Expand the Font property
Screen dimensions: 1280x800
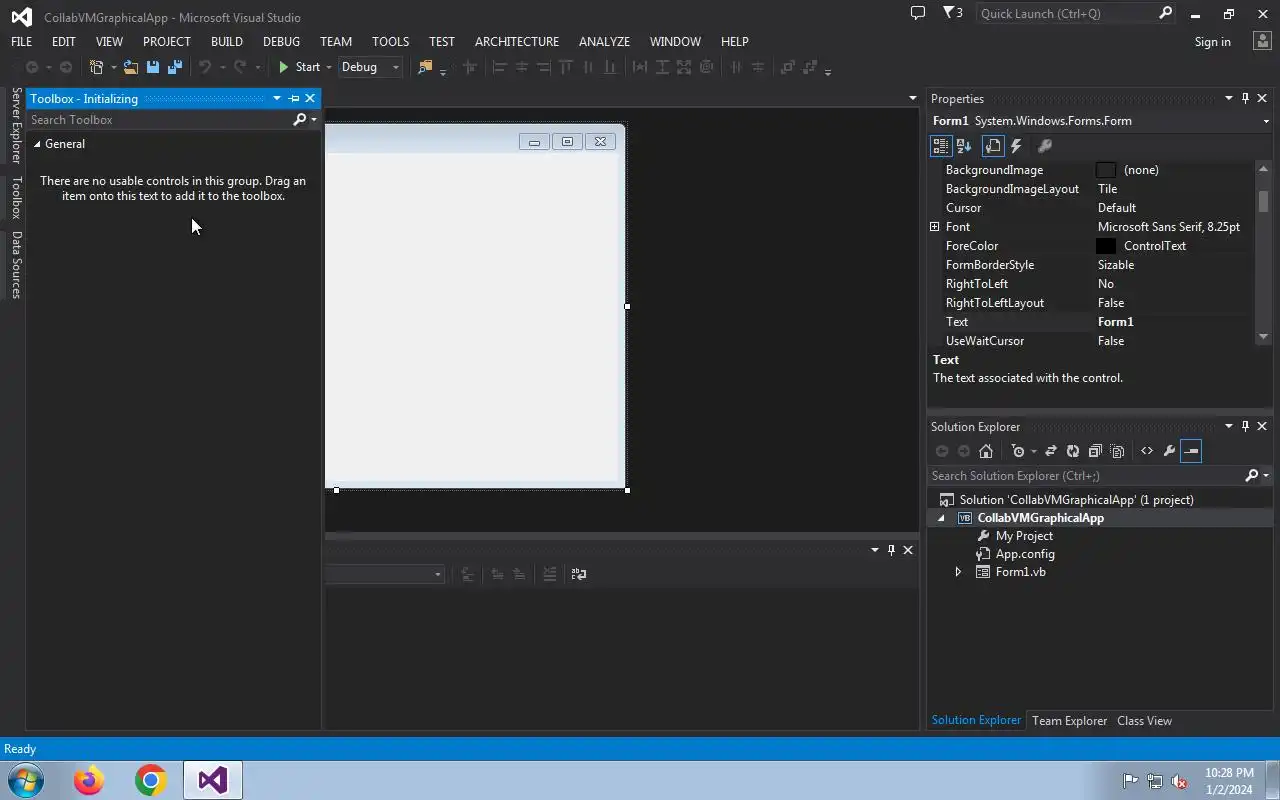click(x=935, y=227)
